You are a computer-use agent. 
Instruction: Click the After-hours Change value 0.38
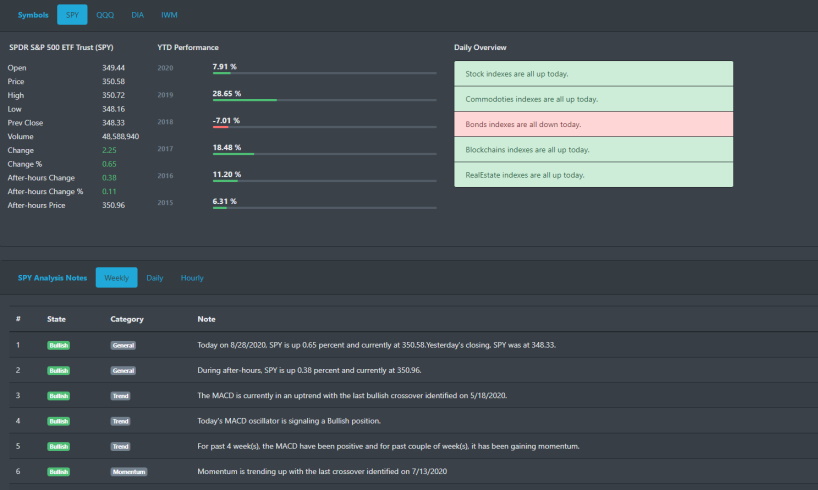109,178
